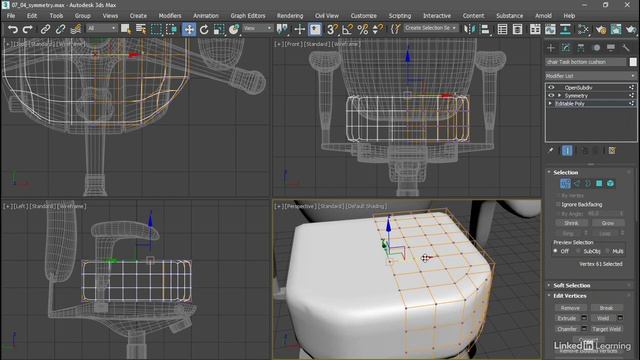Screen dimensions: 640x360
Task: Enable the Ignore Backfacing checkbox
Action: pyautogui.click(x=558, y=204)
